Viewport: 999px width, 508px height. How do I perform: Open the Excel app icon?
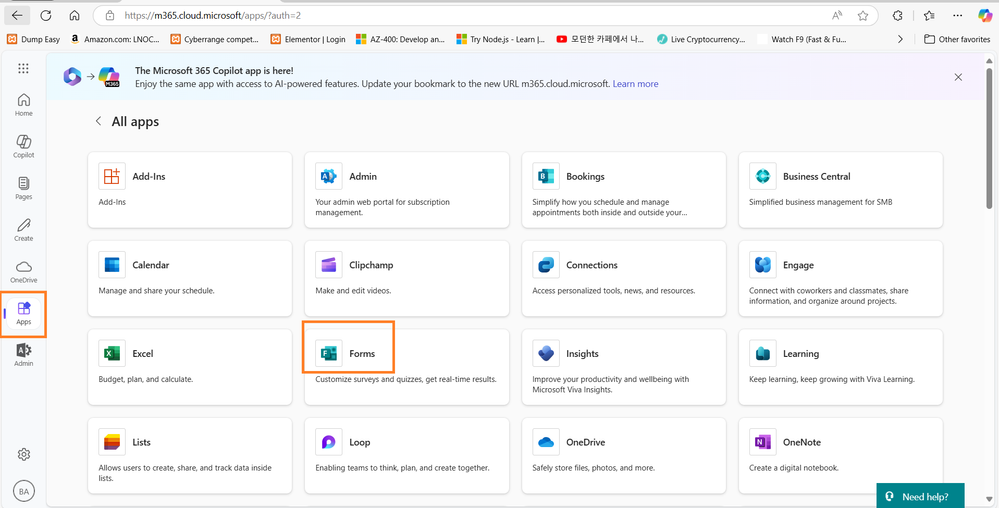point(111,354)
